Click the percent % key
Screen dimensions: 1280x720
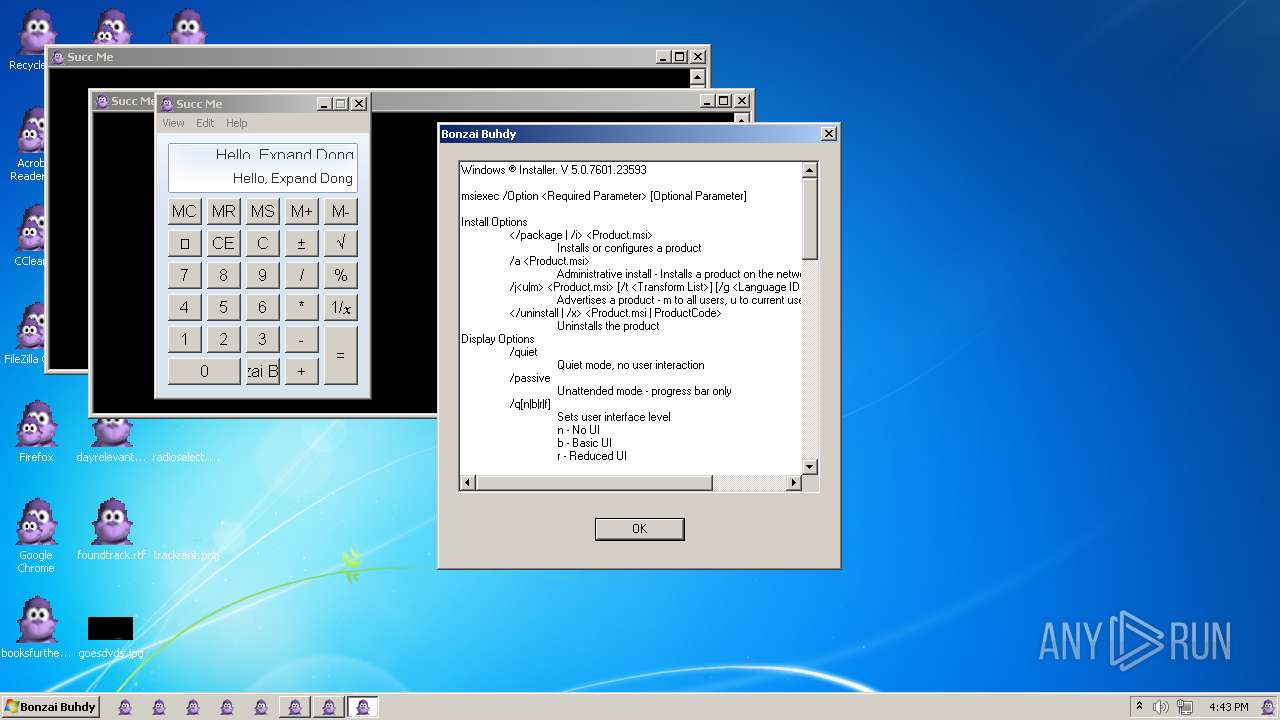pos(341,275)
